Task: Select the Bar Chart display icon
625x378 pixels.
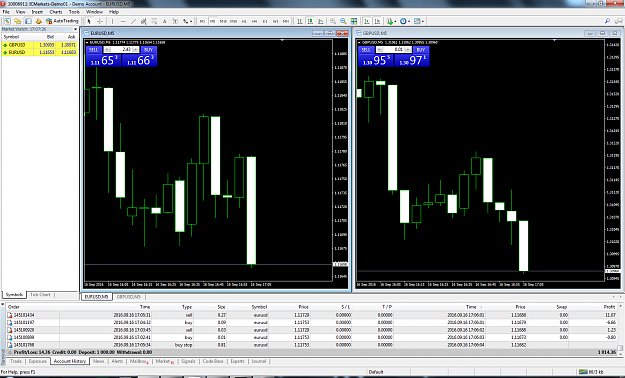Action: point(300,21)
